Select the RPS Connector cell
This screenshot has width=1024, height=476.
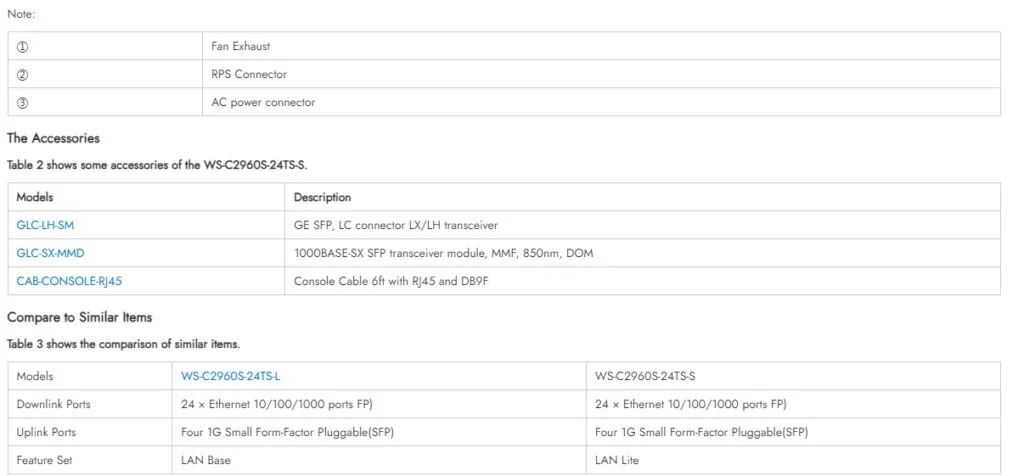click(x=248, y=74)
